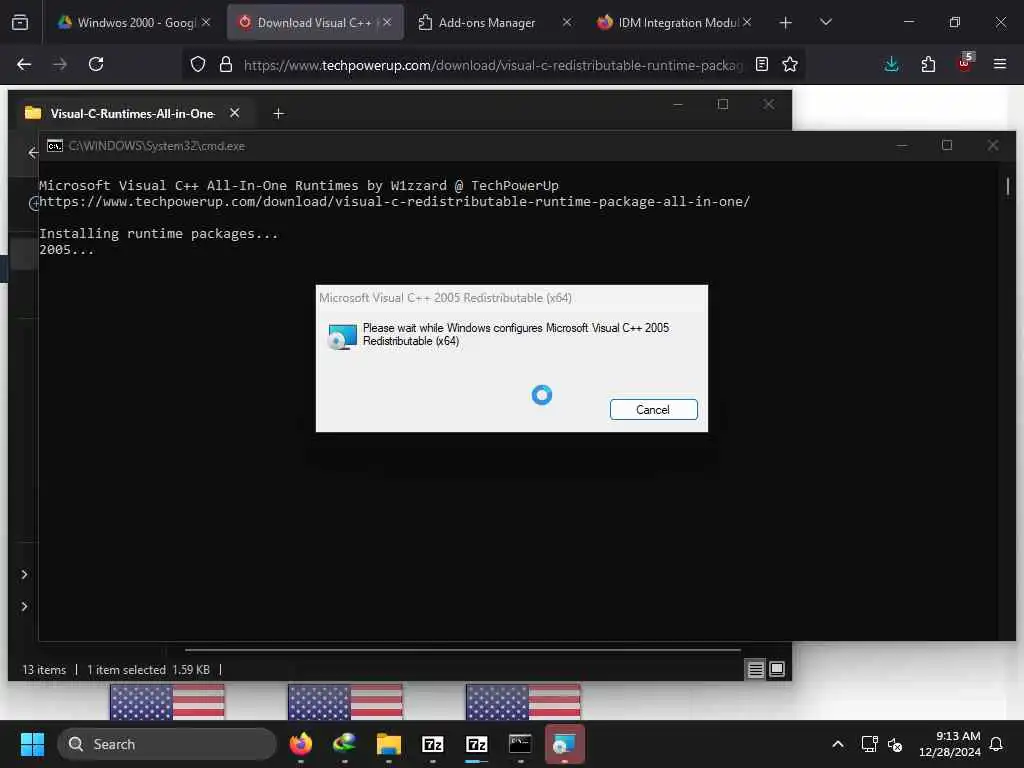Screen dimensions: 1024x768
Task: View site security padlock info
Action: 225,64
